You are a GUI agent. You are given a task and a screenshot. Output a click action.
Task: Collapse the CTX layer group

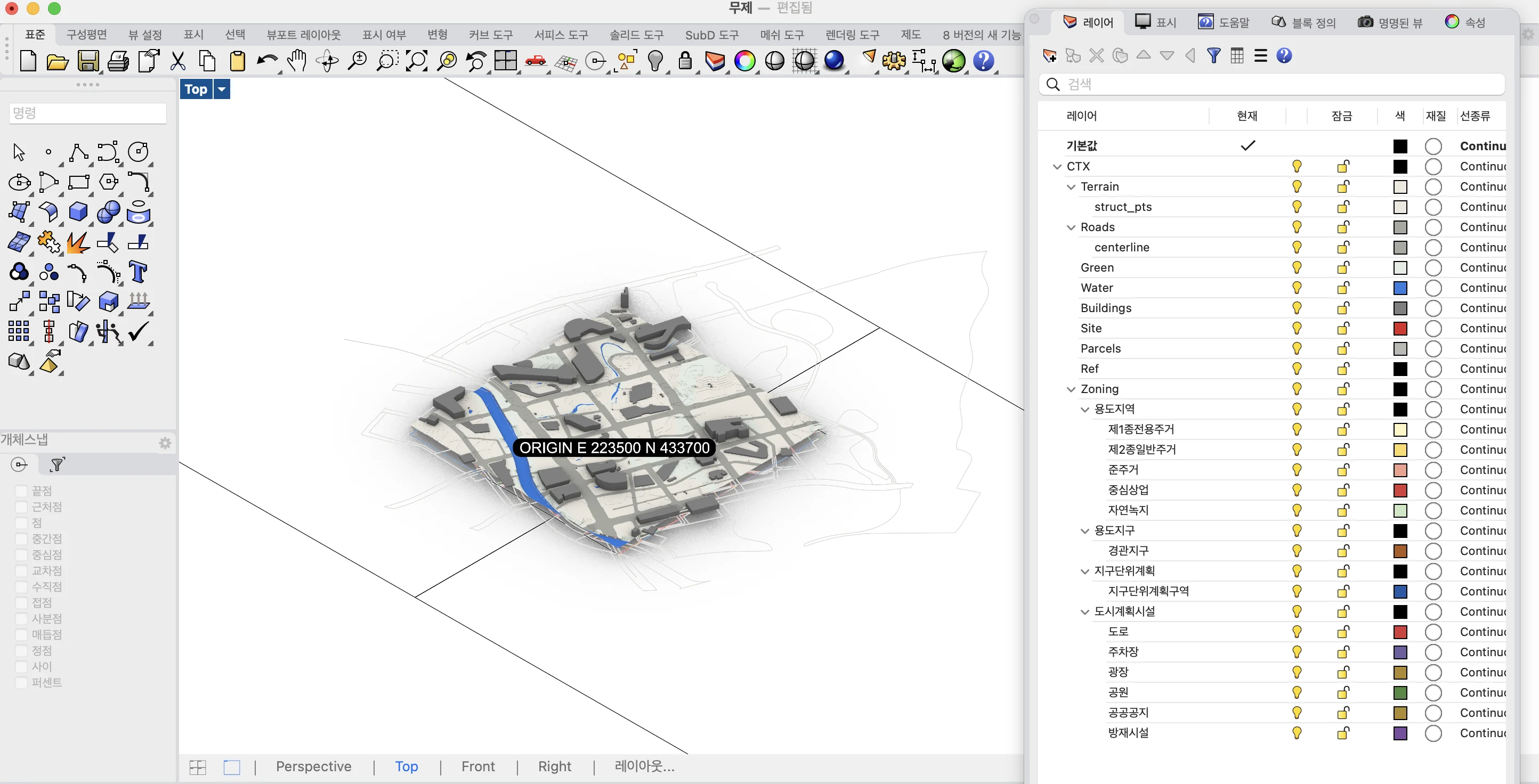point(1057,167)
